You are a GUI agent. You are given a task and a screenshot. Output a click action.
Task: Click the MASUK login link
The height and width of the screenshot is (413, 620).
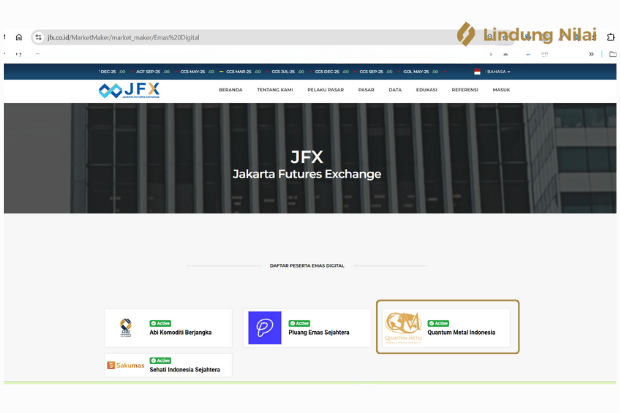coord(501,90)
